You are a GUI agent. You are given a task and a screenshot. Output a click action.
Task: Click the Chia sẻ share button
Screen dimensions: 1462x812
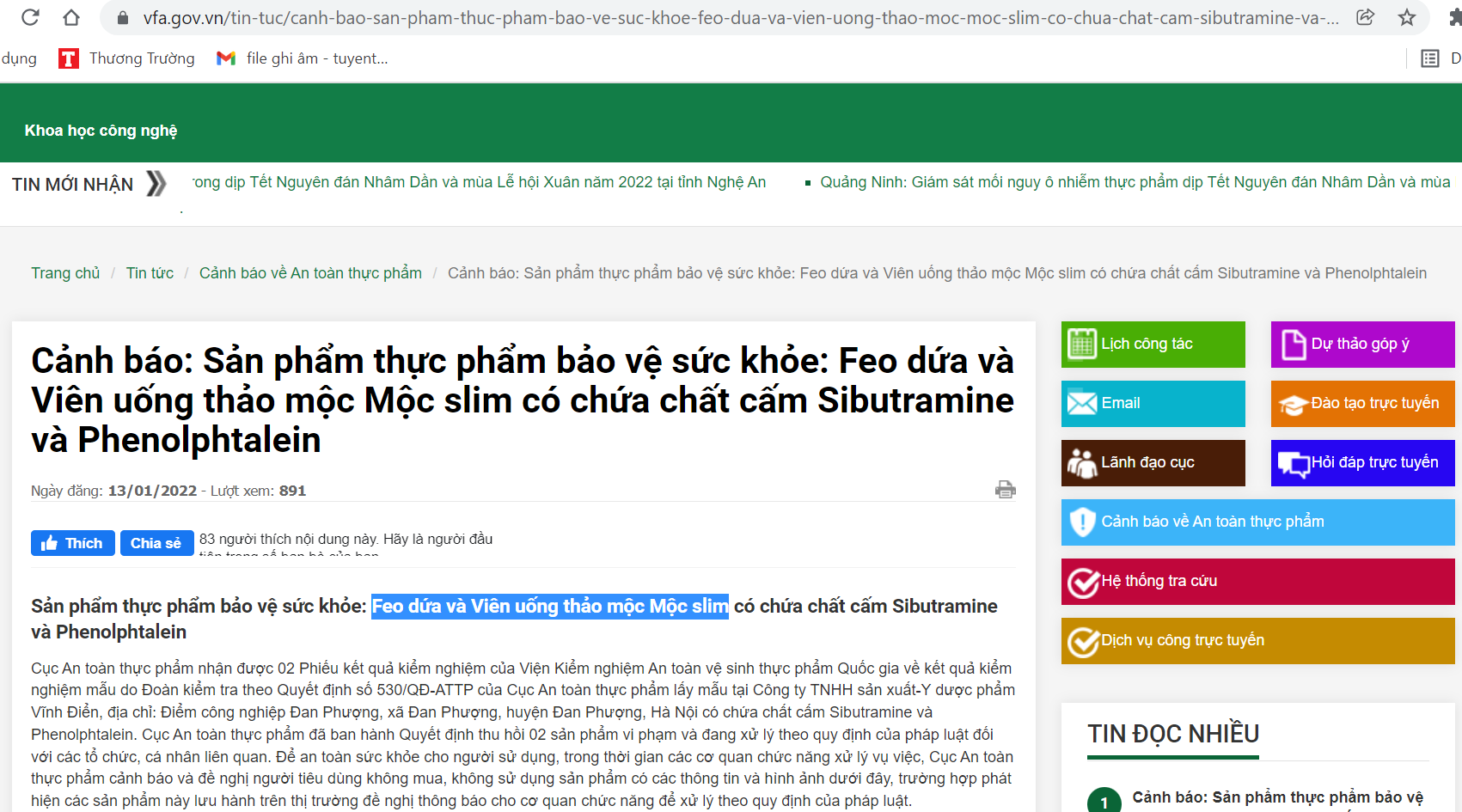click(156, 543)
